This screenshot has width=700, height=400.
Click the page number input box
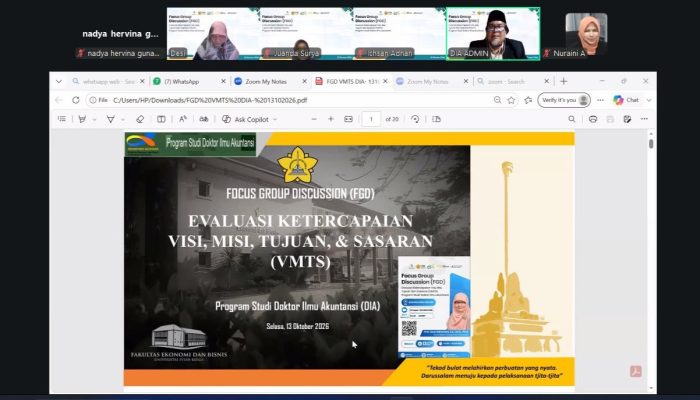(371, 119)
